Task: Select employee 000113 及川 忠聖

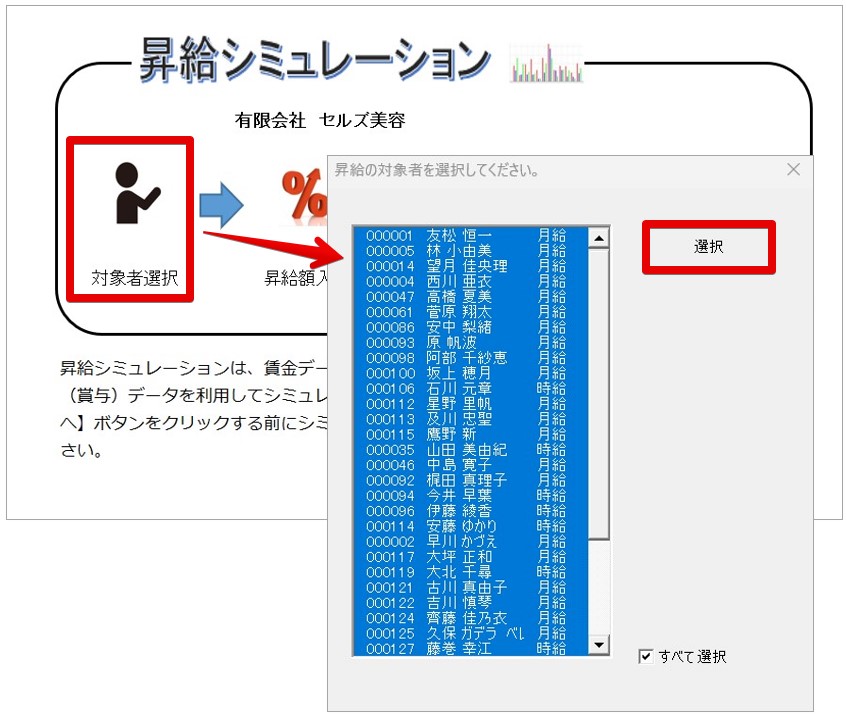Action: pos(470,419)
